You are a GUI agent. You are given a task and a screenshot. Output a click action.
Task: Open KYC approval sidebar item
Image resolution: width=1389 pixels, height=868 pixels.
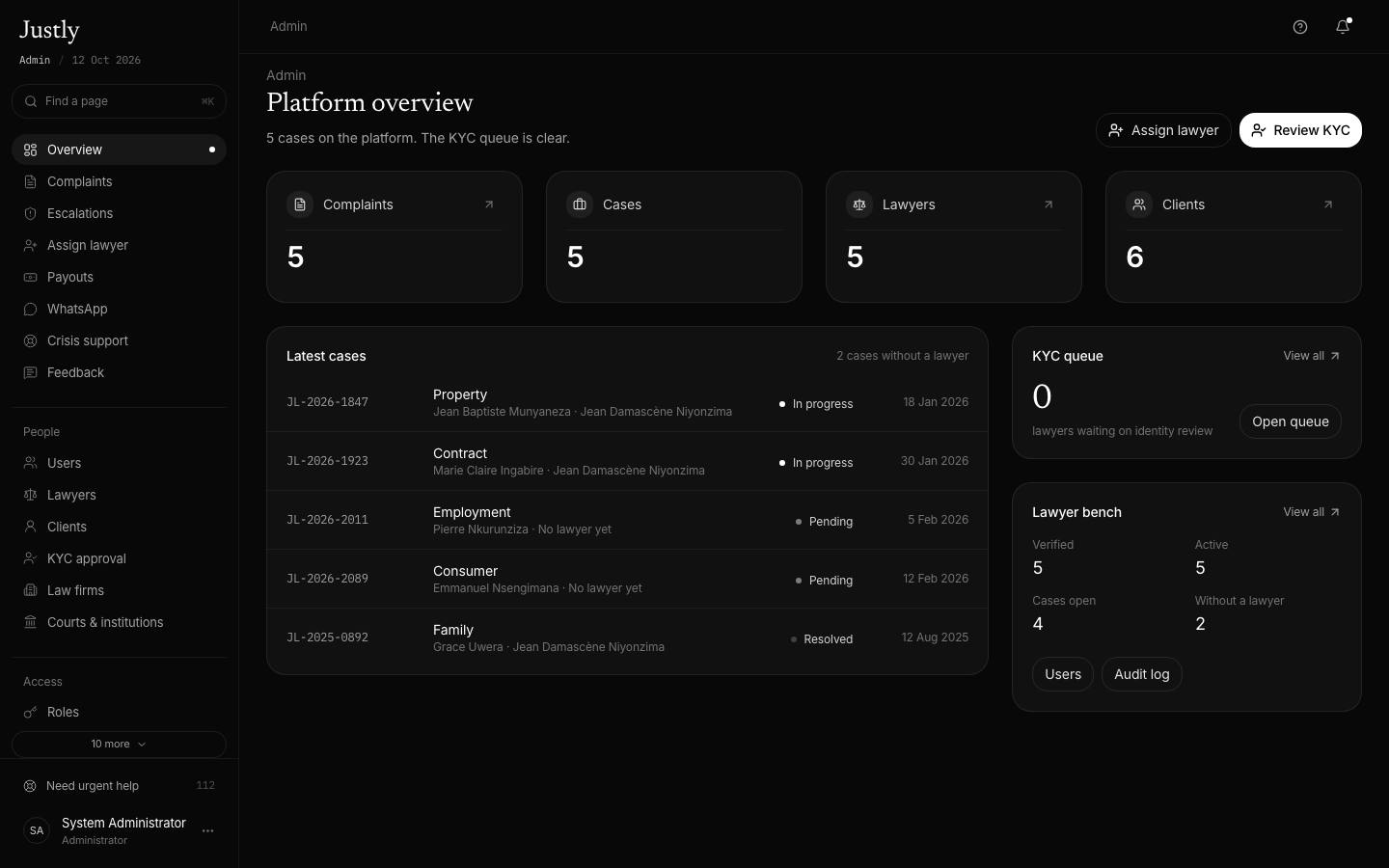coord(119,558)
